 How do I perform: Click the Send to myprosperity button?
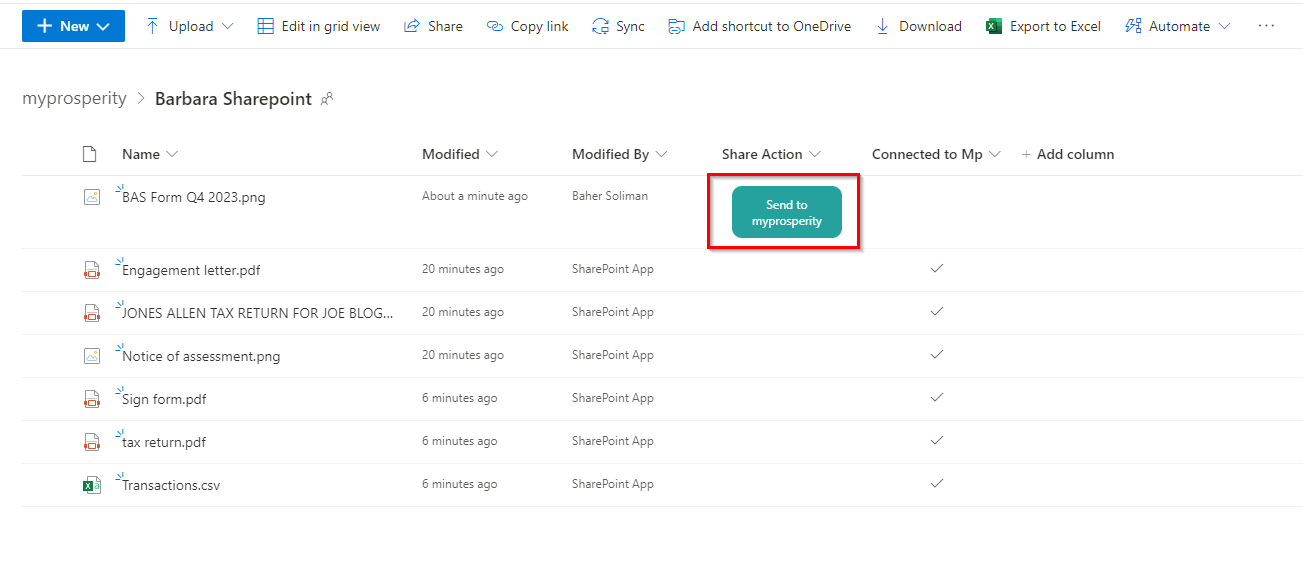coord(786,212)
